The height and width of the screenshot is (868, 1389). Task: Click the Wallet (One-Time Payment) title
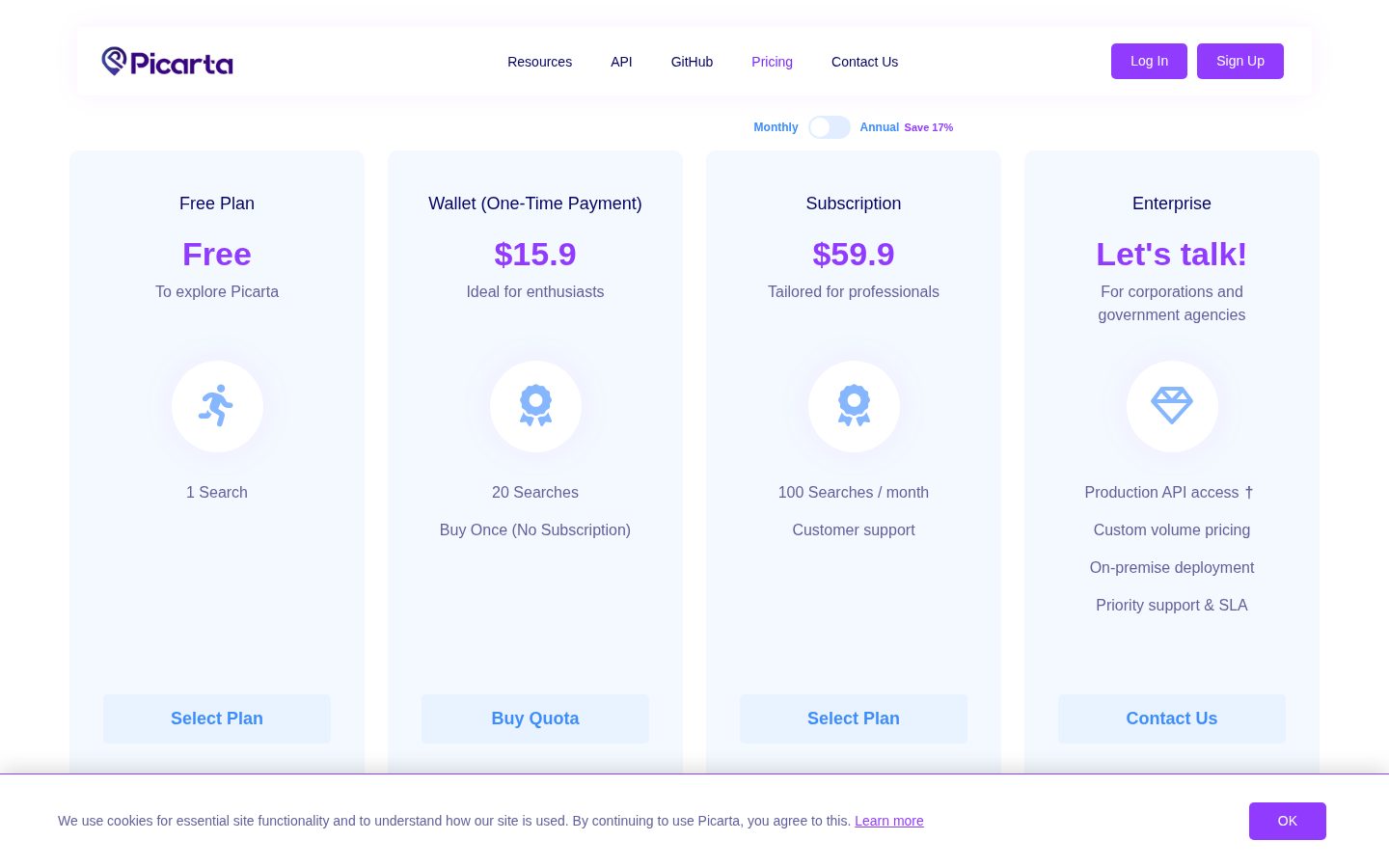[x=535, y=203]
